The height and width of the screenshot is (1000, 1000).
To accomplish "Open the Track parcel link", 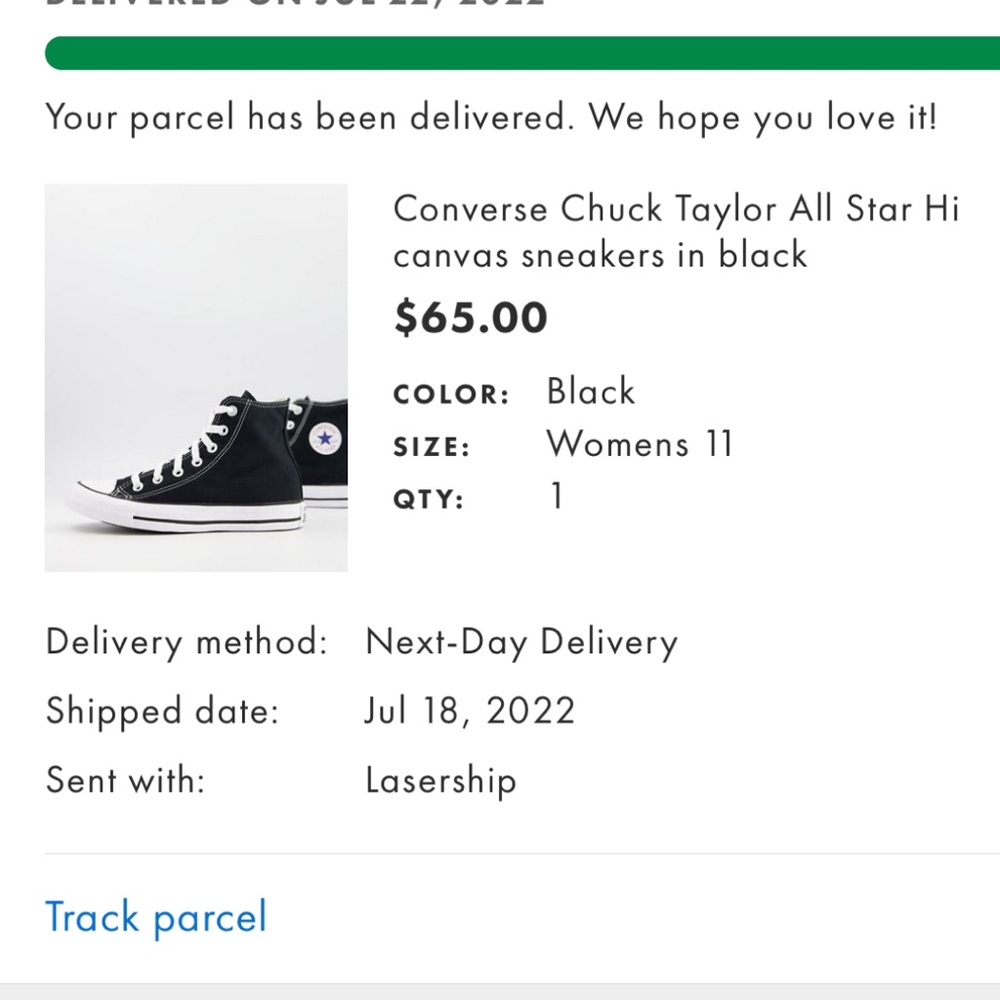I will (x=155, y=917).
